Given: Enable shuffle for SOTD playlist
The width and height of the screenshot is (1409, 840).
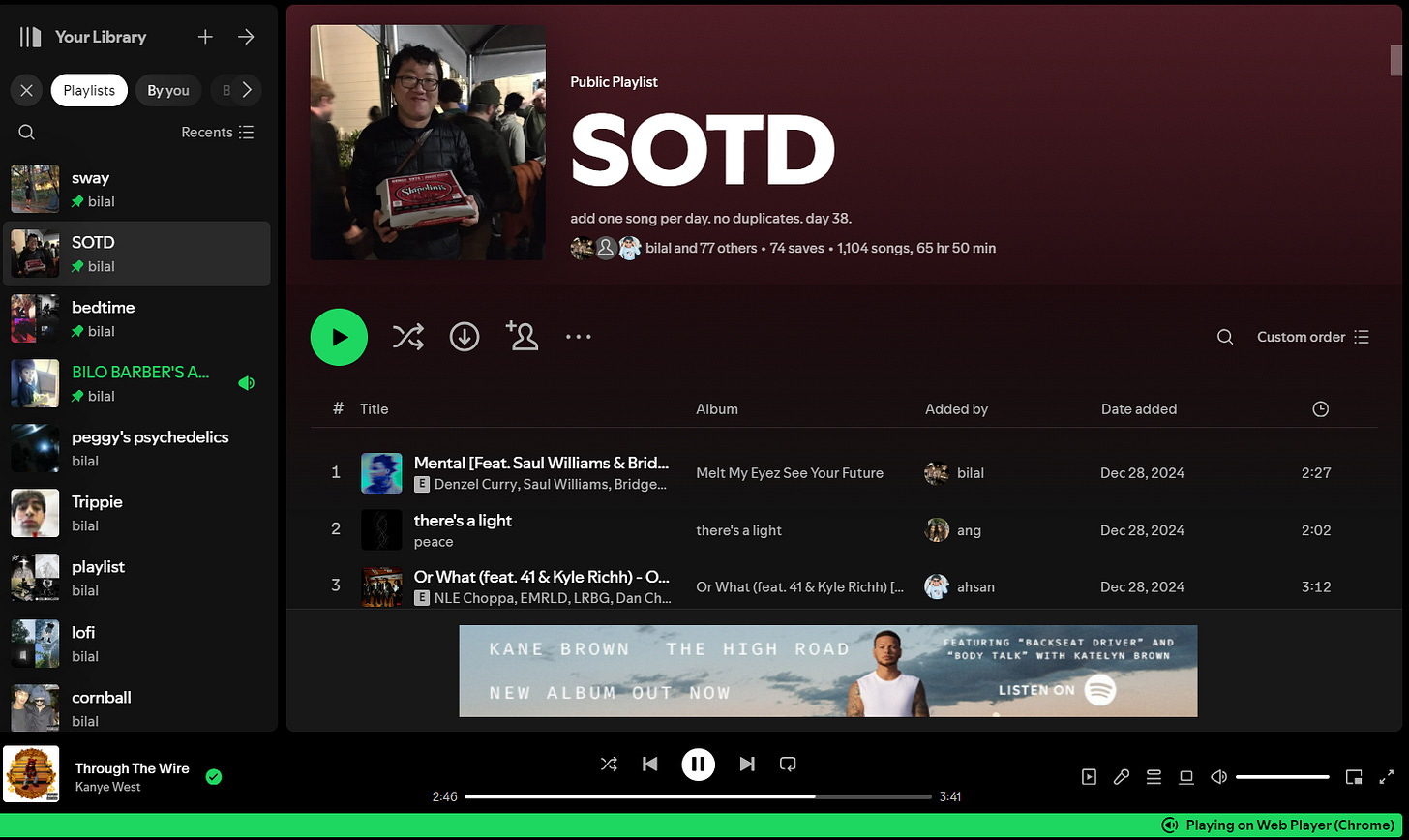Looking at the screenshot, I should click(x=407, y=337).
